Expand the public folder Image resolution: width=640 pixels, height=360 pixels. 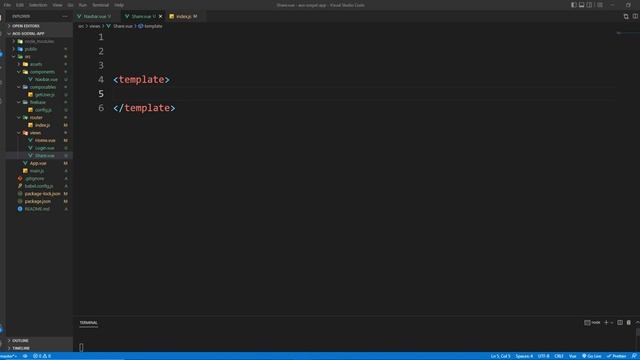click(x=39, y=49)
